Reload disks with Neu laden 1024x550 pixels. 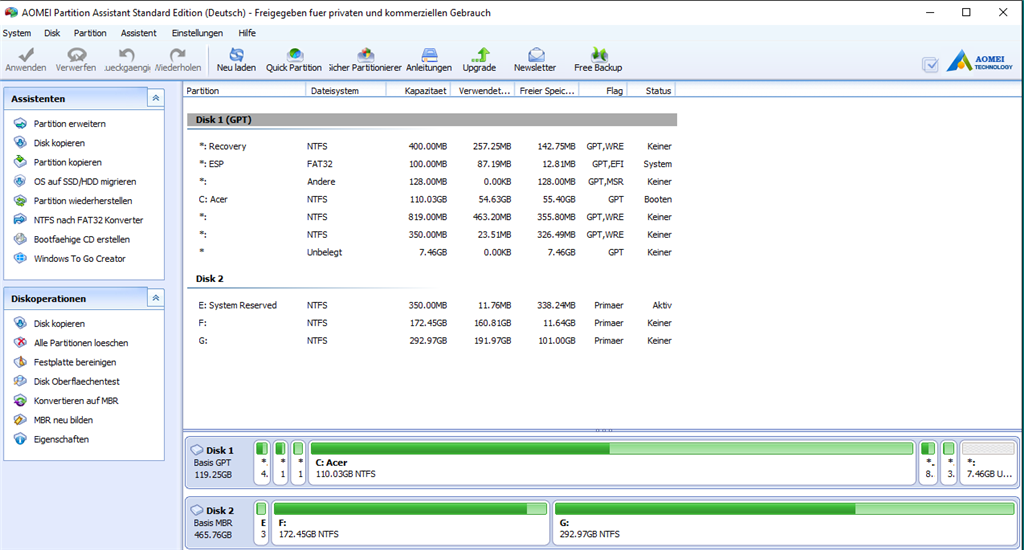click(236, 59)
